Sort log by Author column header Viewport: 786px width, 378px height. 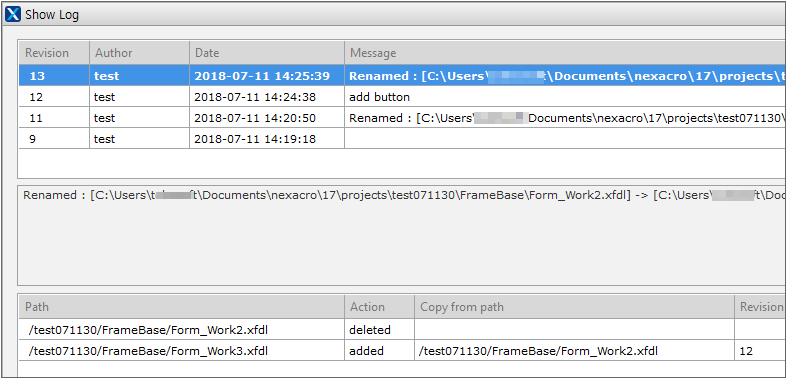(139, 53)
